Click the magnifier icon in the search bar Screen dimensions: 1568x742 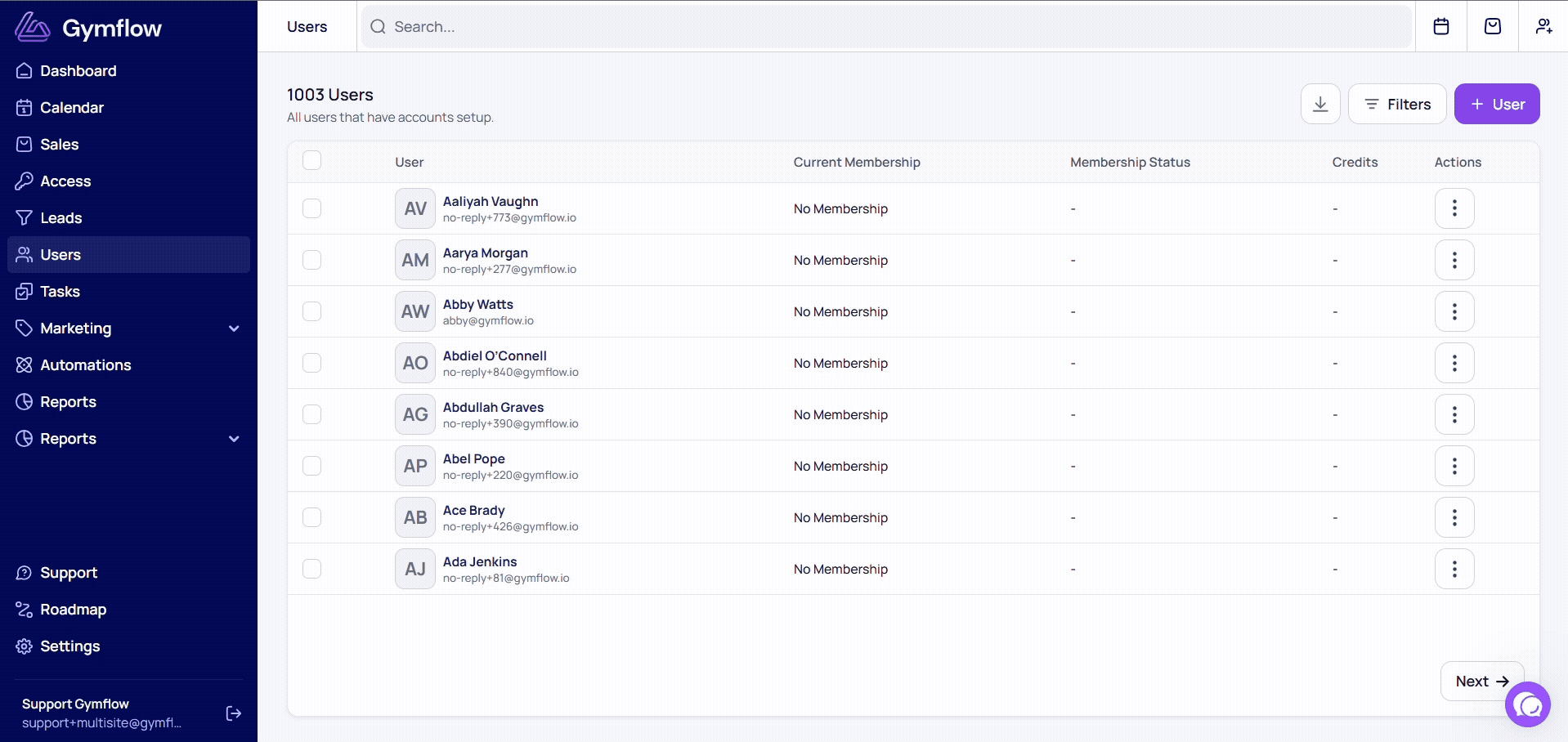pyautogui.click(x=378, y=27)
